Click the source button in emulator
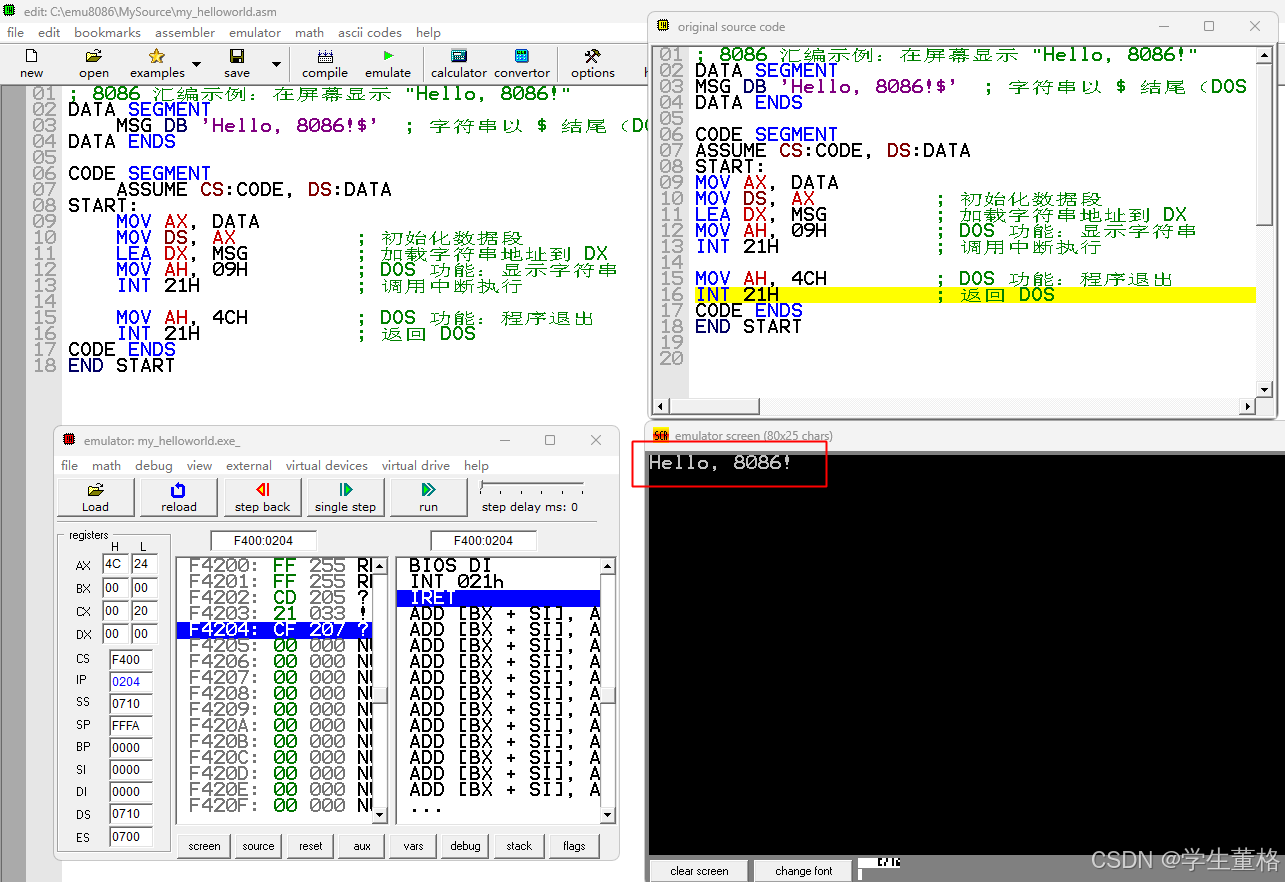Image resolution: width=1285 pixels, height=882 pixels. tap(258, 846)
